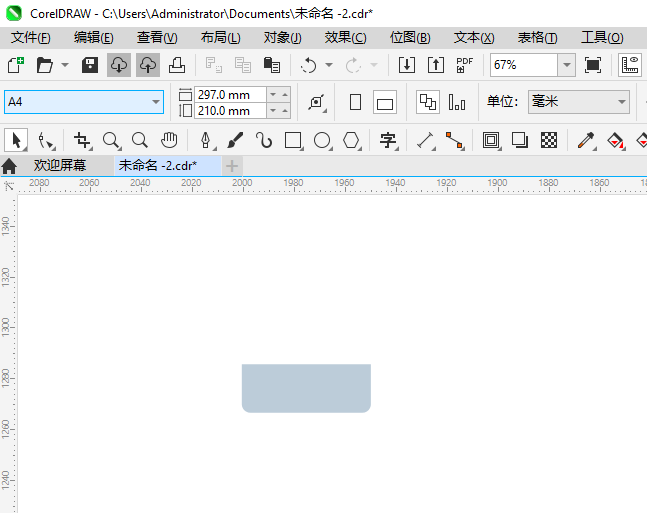Image resolution: width=647 pixels, height=513 pixels.
Task: Switch to the 欢迎屏幕 tab
Action: tap(60, 165)
